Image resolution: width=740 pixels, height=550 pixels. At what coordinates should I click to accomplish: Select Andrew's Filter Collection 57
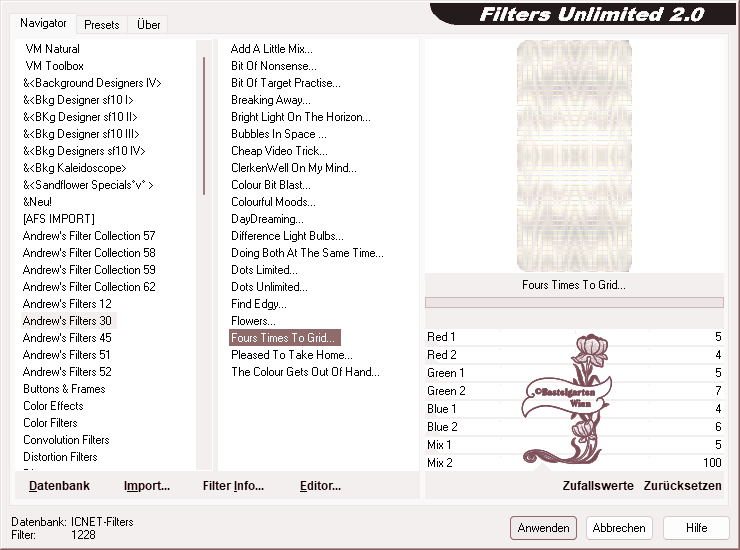coord(89,236)
